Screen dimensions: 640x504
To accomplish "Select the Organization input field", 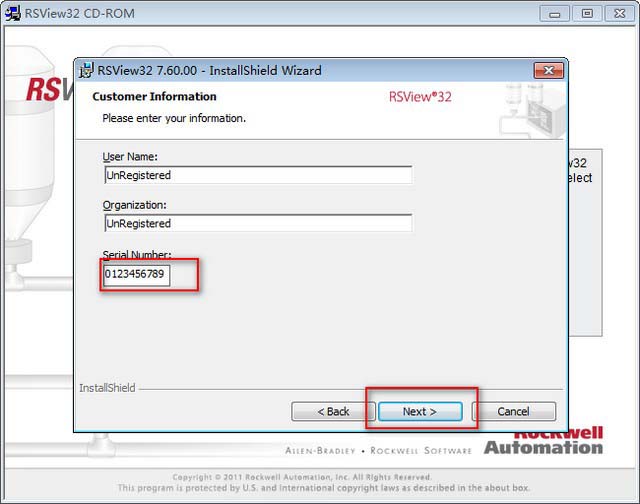I will pyautogui.click(x=258, y=223).
